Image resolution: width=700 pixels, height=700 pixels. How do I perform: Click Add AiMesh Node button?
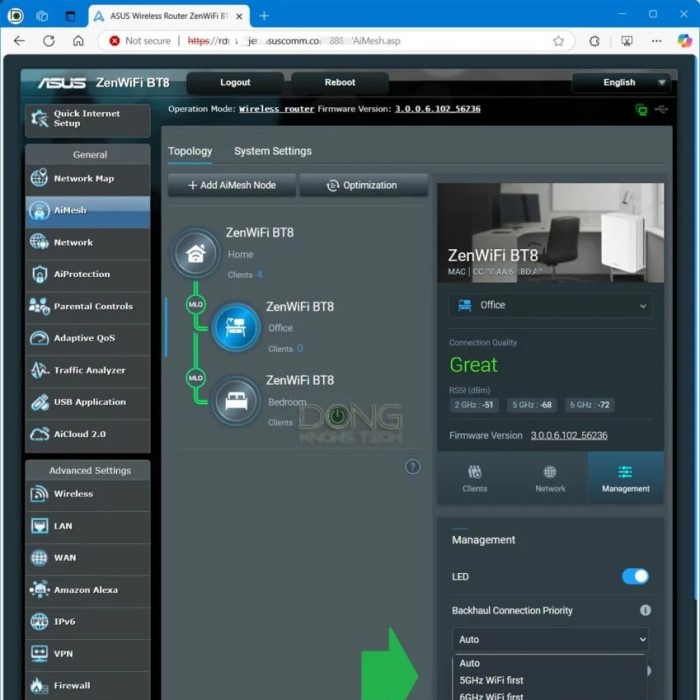click(x=232, y=185)
